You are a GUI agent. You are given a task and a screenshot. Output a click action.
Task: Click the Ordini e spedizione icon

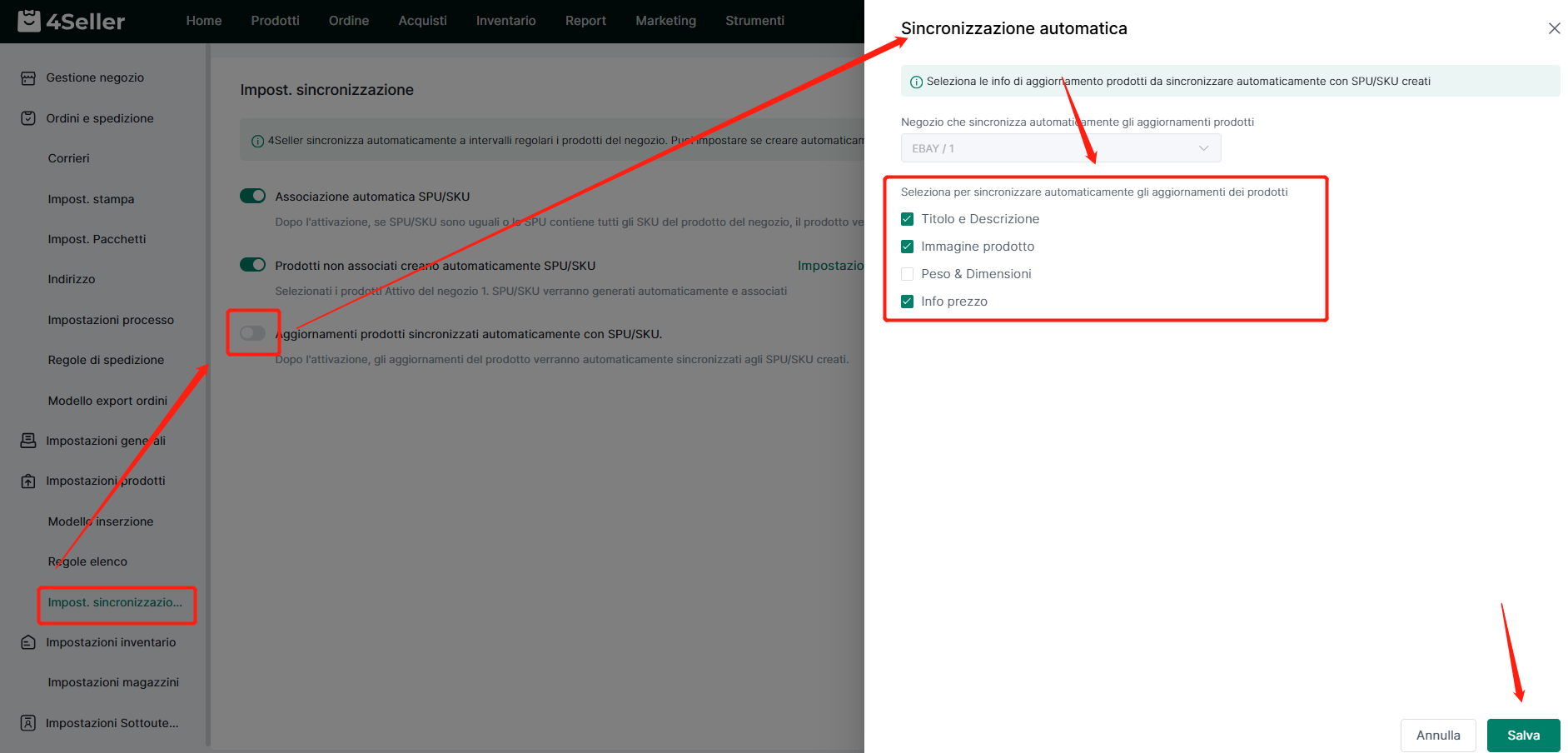(28, 118)
